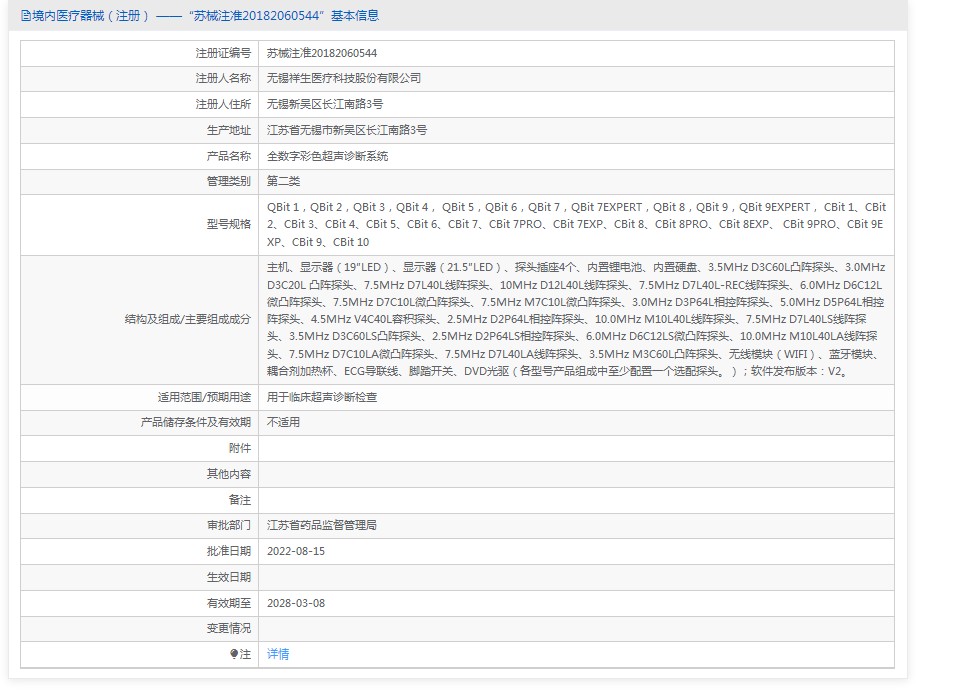Click the 注册人名称 row label
The width and height of the screenshot is (955, 697).
click(x=223, y=79)
